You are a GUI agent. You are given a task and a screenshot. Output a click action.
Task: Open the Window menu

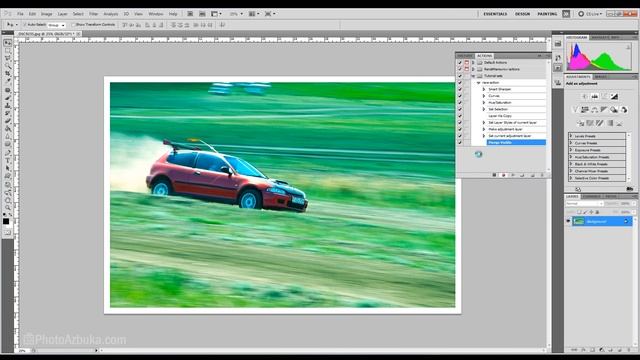156,14
